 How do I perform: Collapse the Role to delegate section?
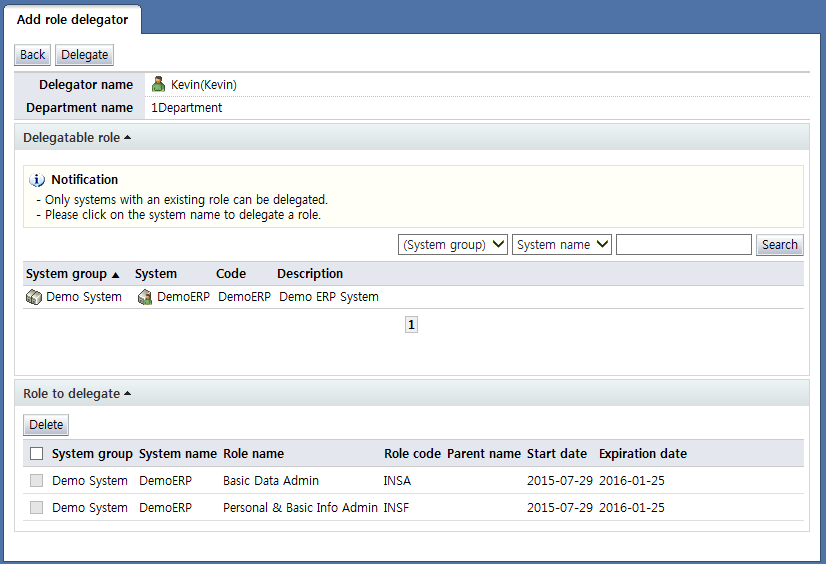coord(77,394)
